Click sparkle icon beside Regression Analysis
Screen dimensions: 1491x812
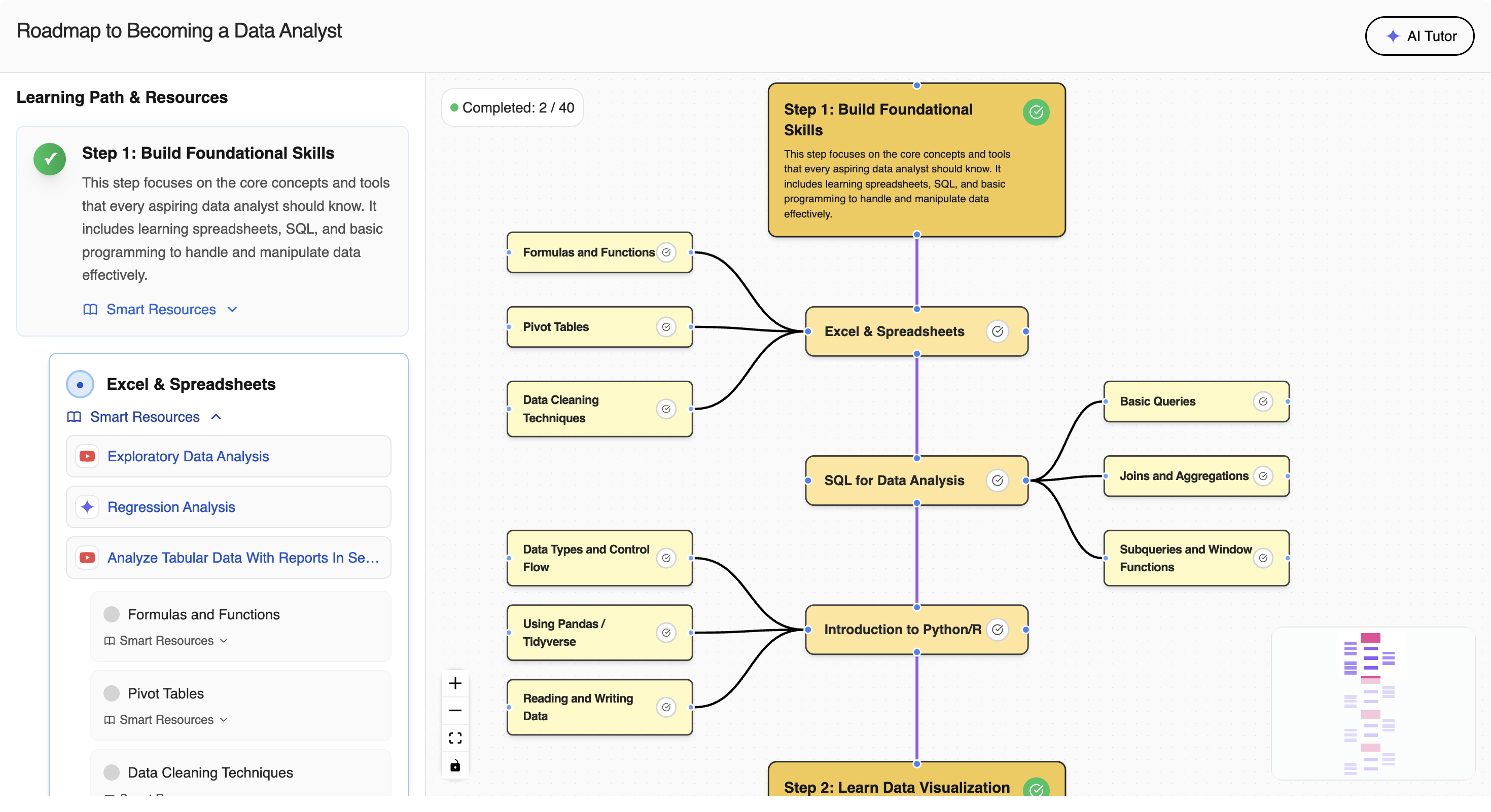coord(87,507)
